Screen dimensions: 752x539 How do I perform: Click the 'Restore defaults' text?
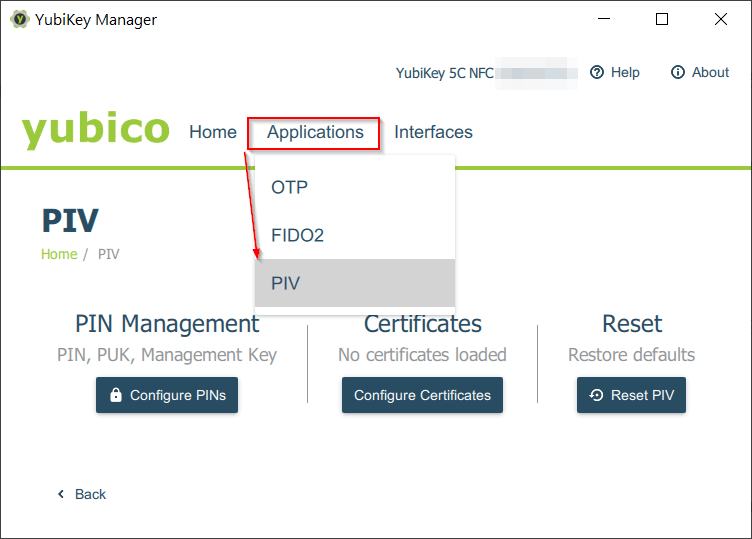click(631, 355)
